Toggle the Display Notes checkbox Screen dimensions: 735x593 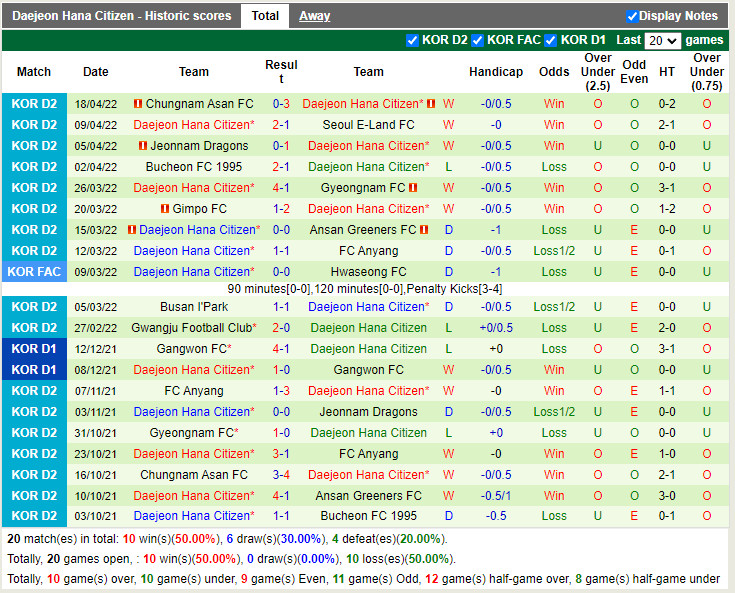pyautogui.click(x=632, y=16)
